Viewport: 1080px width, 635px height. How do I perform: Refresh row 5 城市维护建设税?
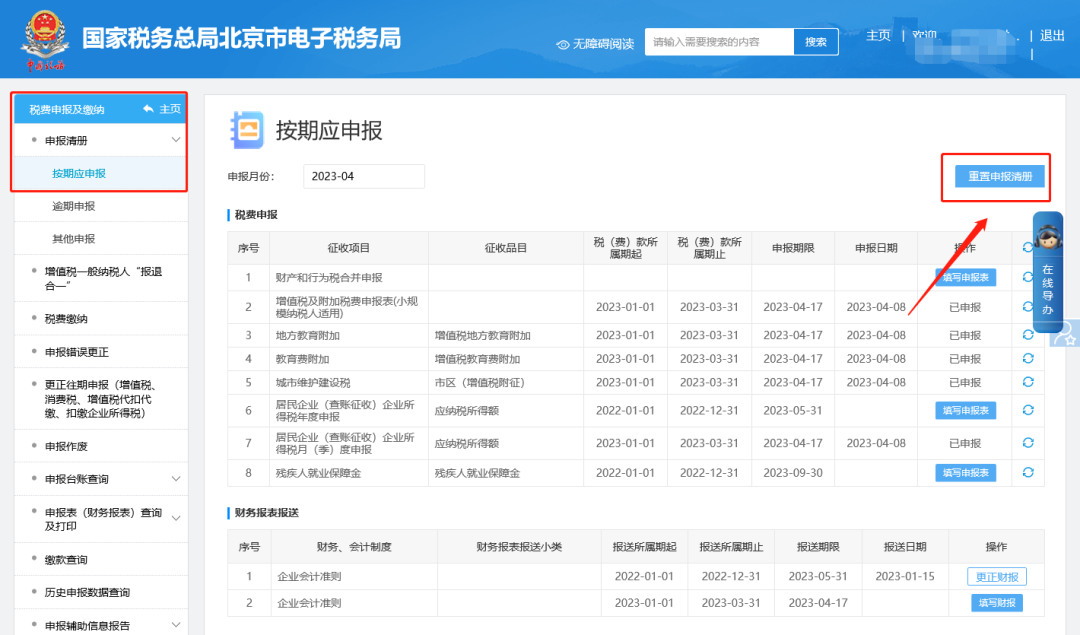1028,382
